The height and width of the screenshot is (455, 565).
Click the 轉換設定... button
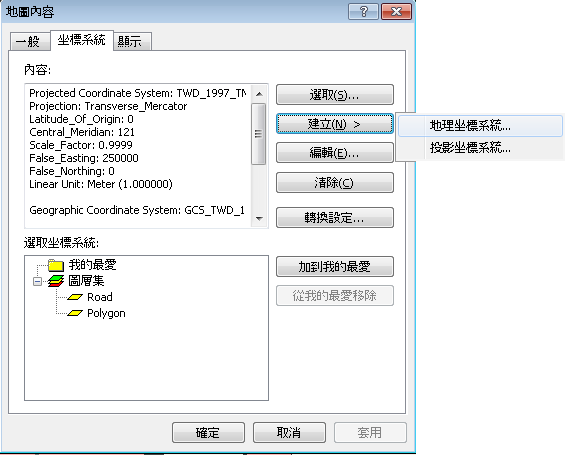334,218
